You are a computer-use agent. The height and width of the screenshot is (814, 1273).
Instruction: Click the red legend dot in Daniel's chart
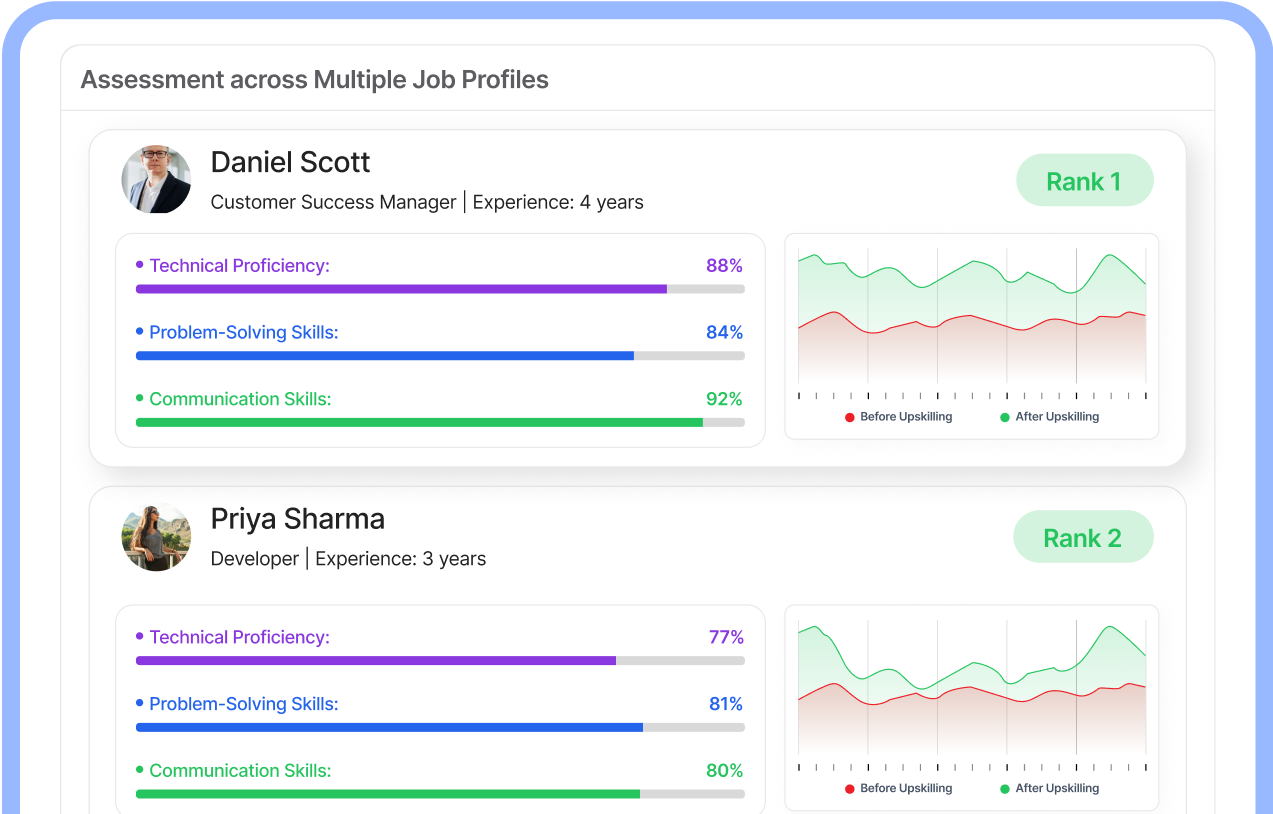click(850, 417)
